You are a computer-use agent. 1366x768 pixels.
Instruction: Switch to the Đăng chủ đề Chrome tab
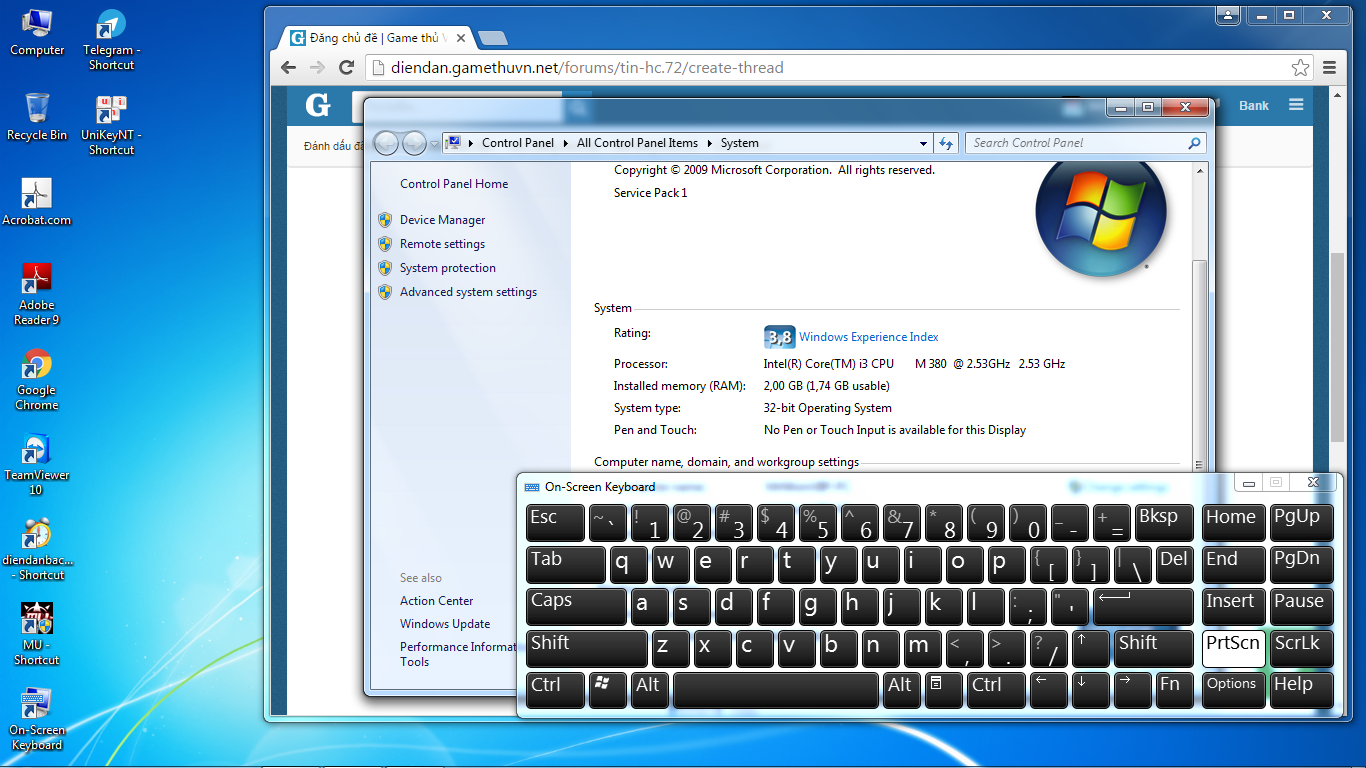click(377, 38)
